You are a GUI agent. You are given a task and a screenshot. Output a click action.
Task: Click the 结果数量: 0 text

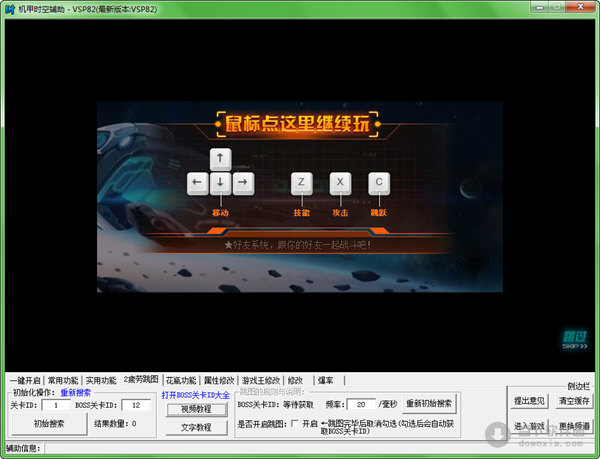pos(115,424)
